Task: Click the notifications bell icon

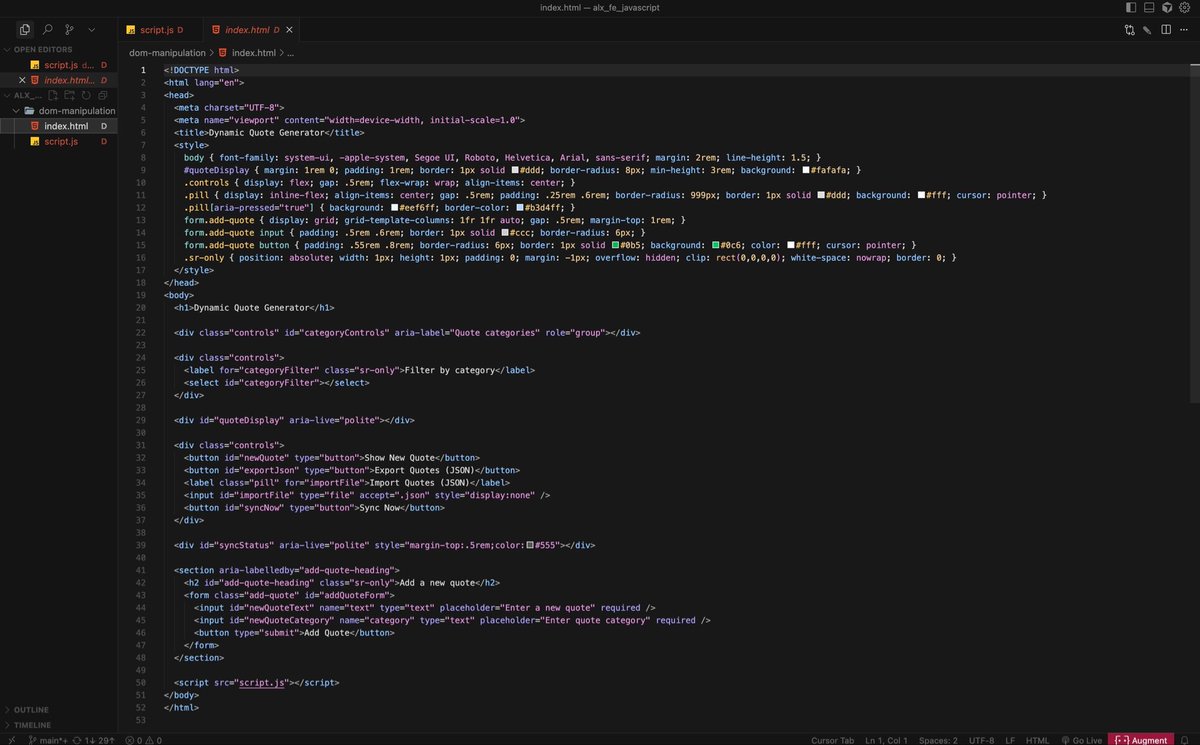Action: (x=1186, y=740)
